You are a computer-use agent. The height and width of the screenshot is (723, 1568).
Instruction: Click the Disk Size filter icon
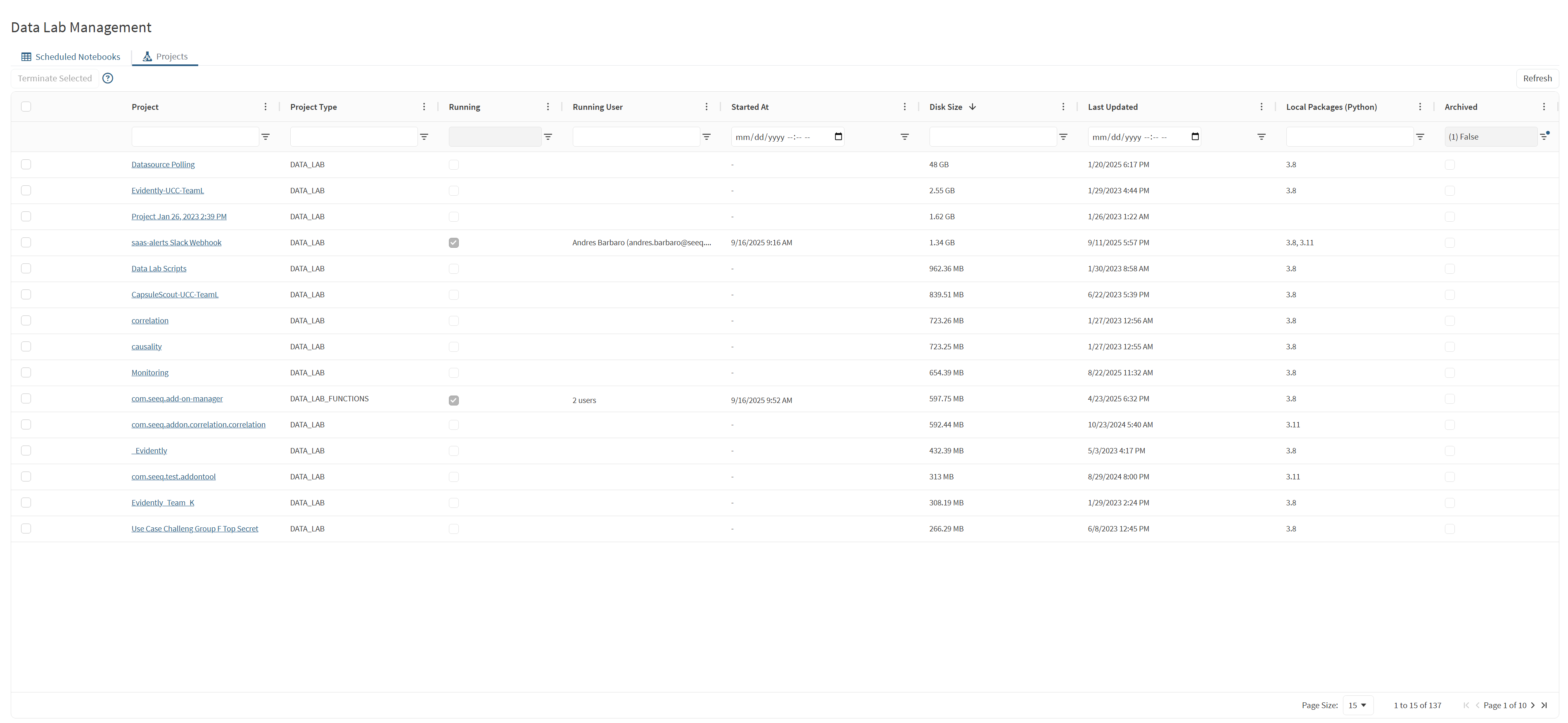[1063, 137]
